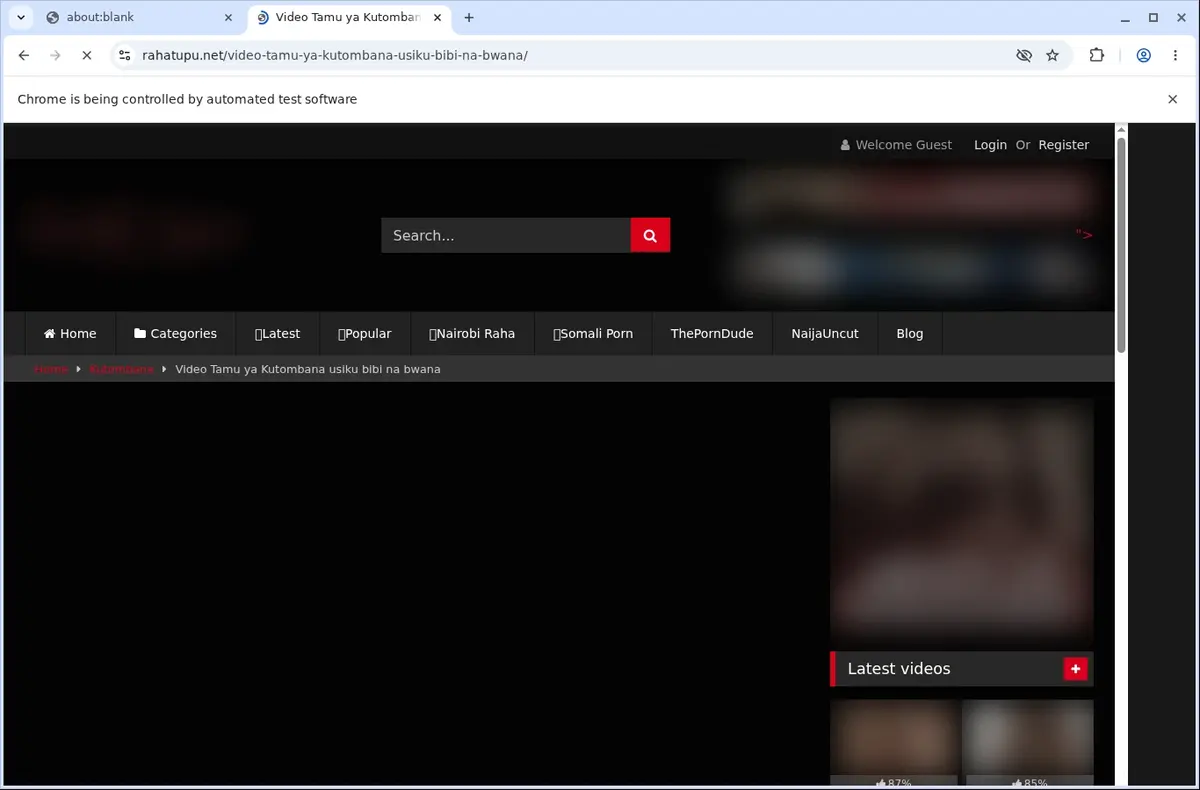Stop page loading with X button
This screenshot has width=1200, height=790.
87,55
